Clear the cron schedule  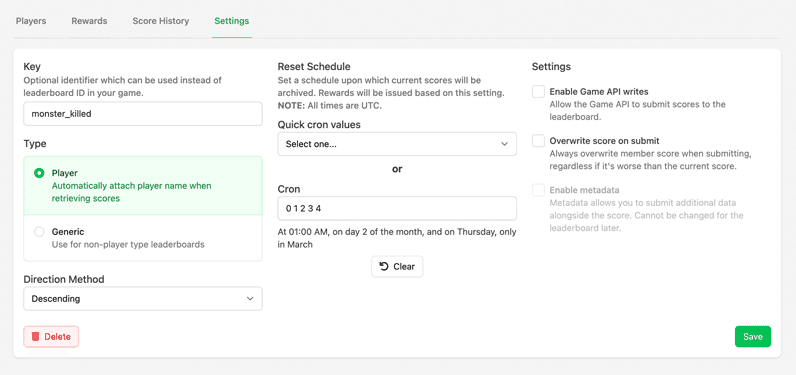pos(397,266)
